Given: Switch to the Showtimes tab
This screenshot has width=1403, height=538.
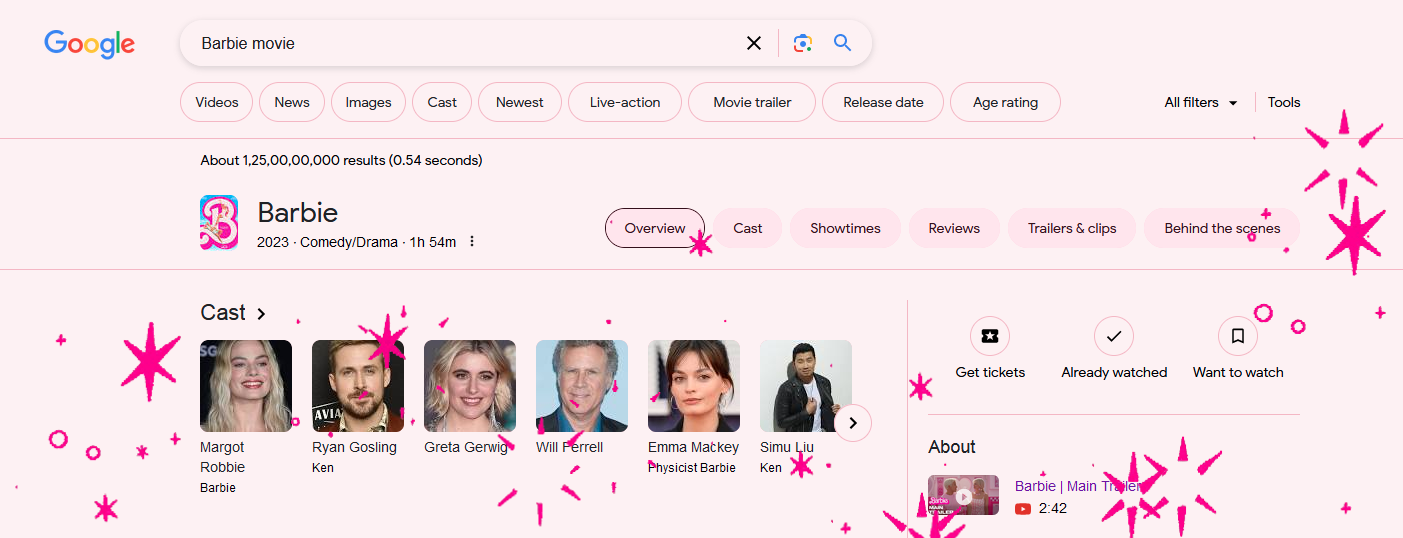Looking at the screenshot, I should click(845, 228).
